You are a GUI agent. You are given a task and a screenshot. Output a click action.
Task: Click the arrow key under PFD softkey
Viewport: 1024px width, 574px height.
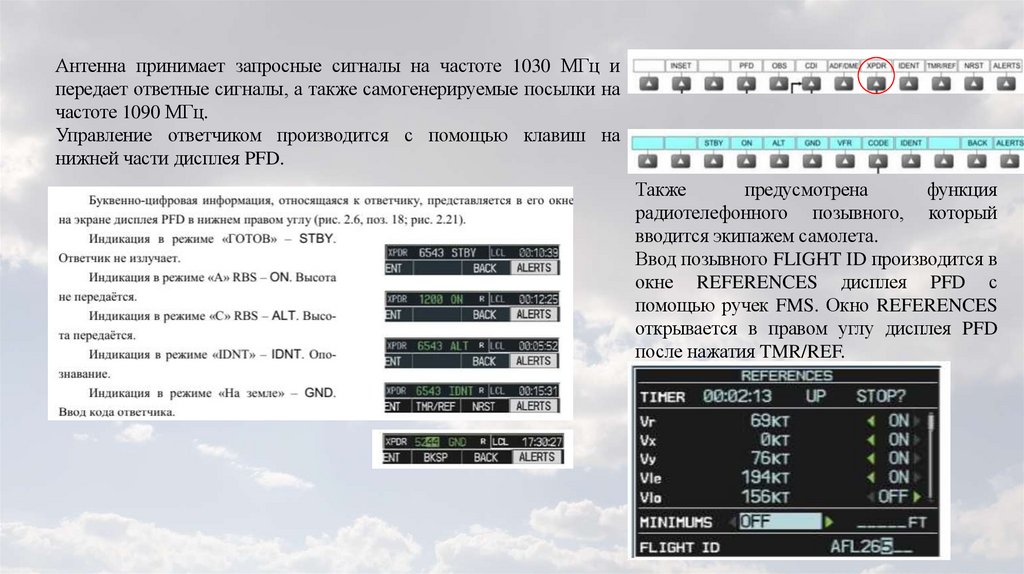[x=746, y=84]
